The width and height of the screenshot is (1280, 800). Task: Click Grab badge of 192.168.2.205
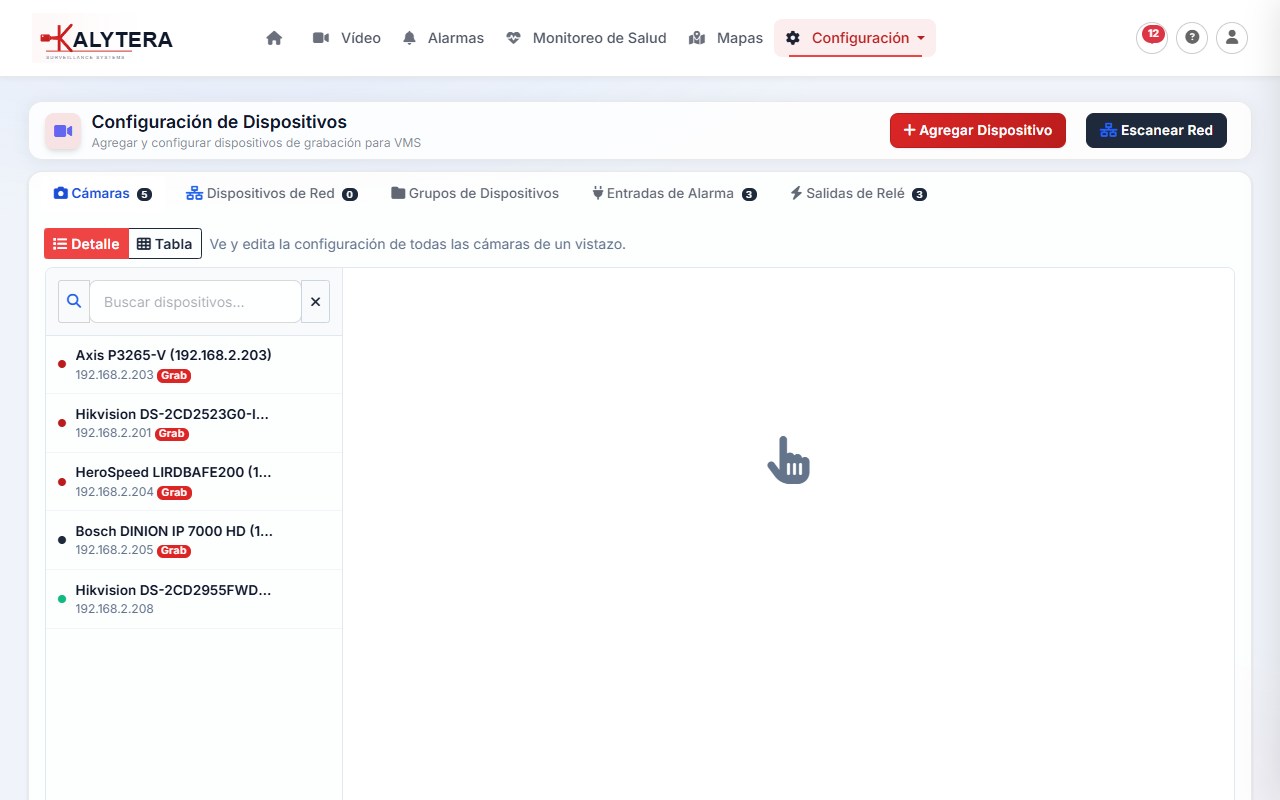click(x=174, y=551)
